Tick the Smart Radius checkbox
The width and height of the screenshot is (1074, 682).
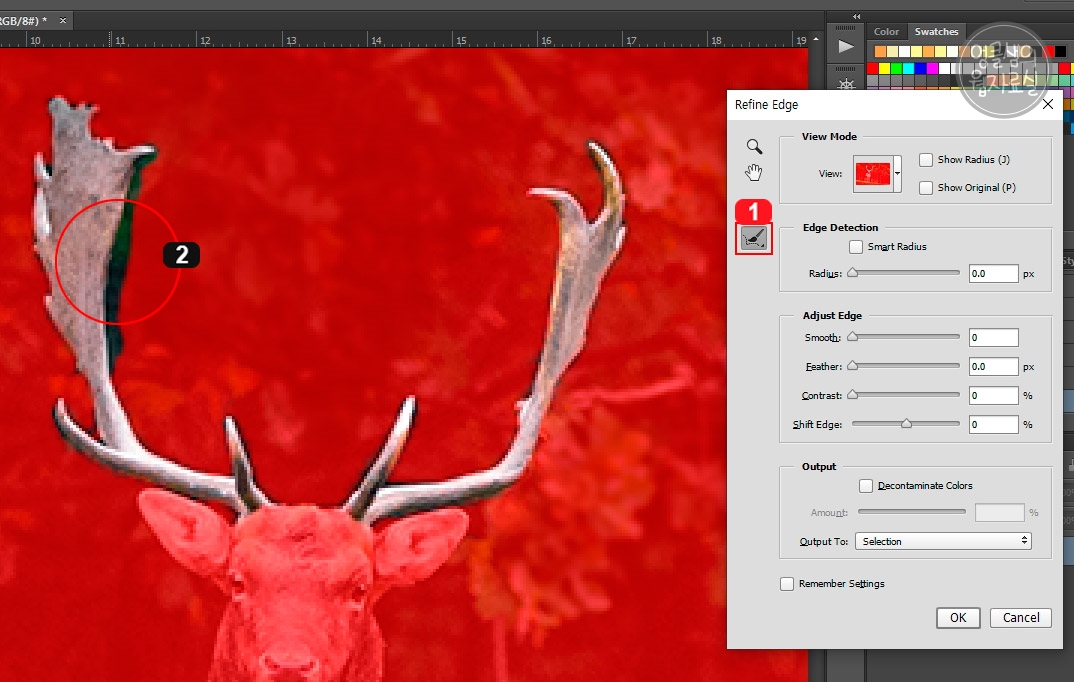click(856, 247)
